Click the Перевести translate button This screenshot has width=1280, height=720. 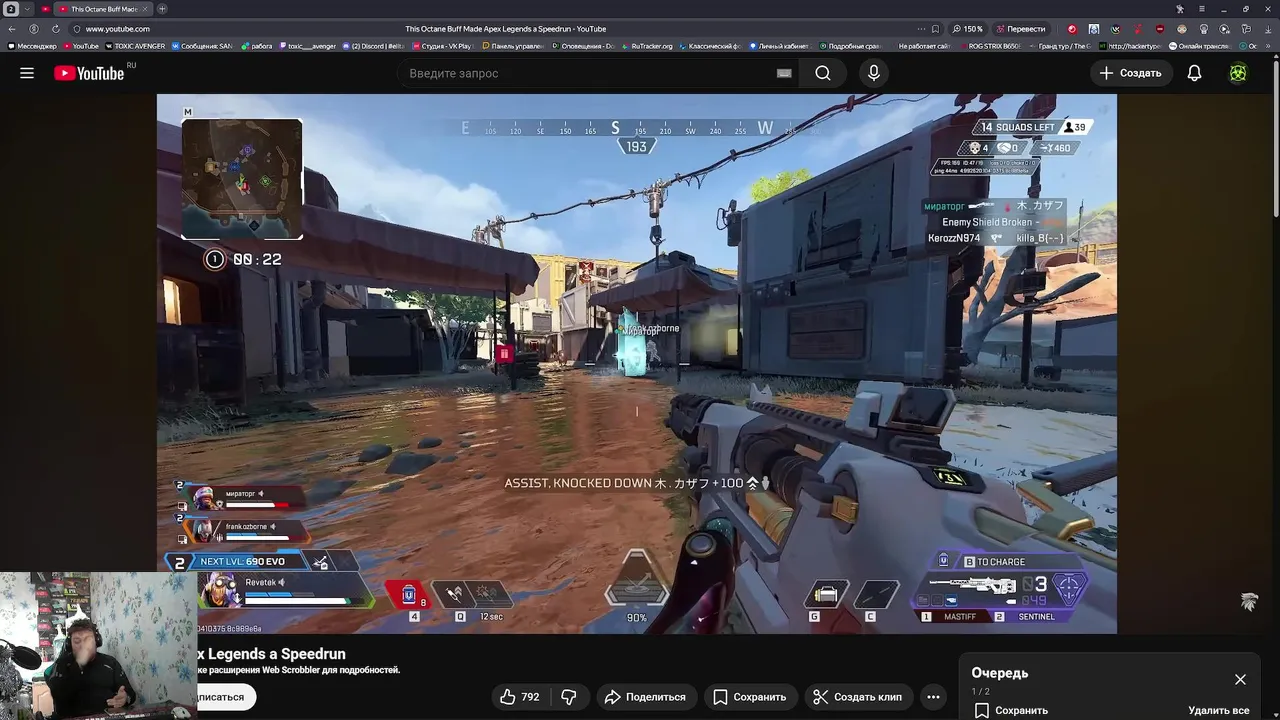pyautogui.click(x=1021, y=29)
